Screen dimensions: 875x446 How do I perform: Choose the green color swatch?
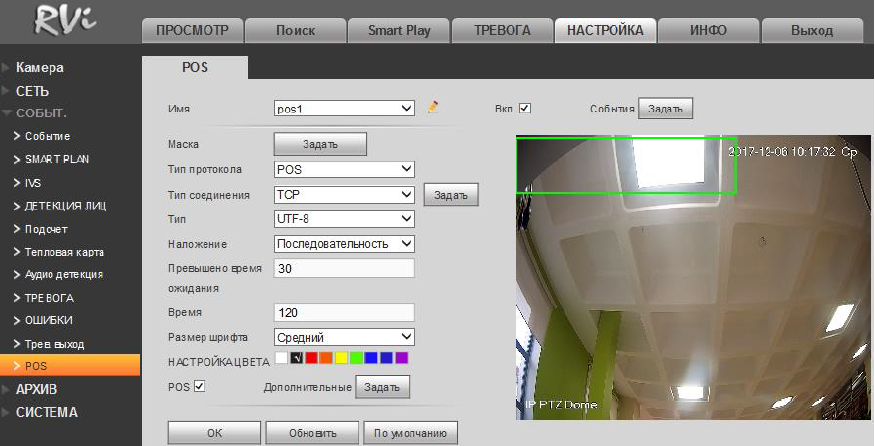pos(356,357)
